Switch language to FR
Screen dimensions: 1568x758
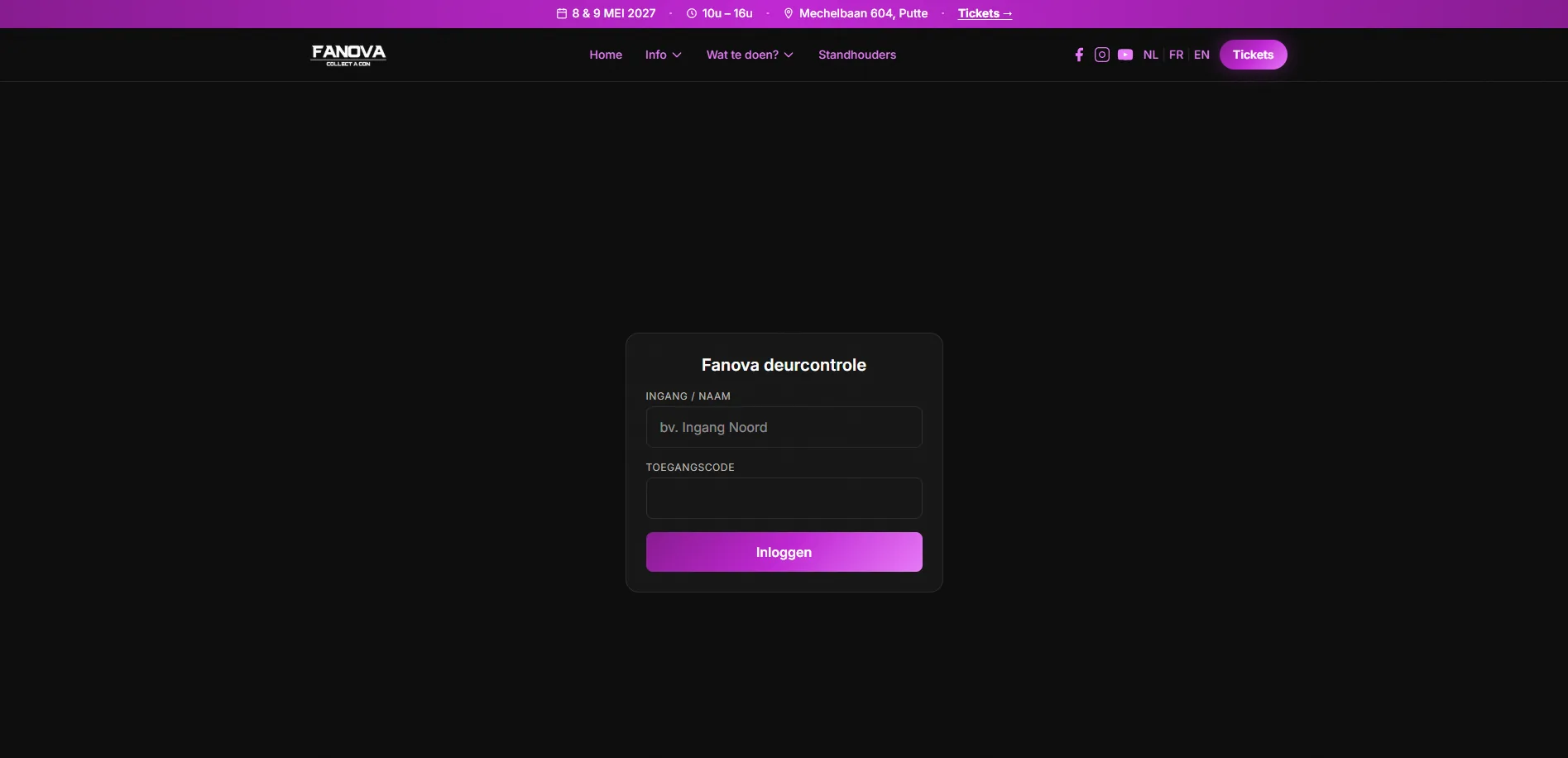[1176, 55]
